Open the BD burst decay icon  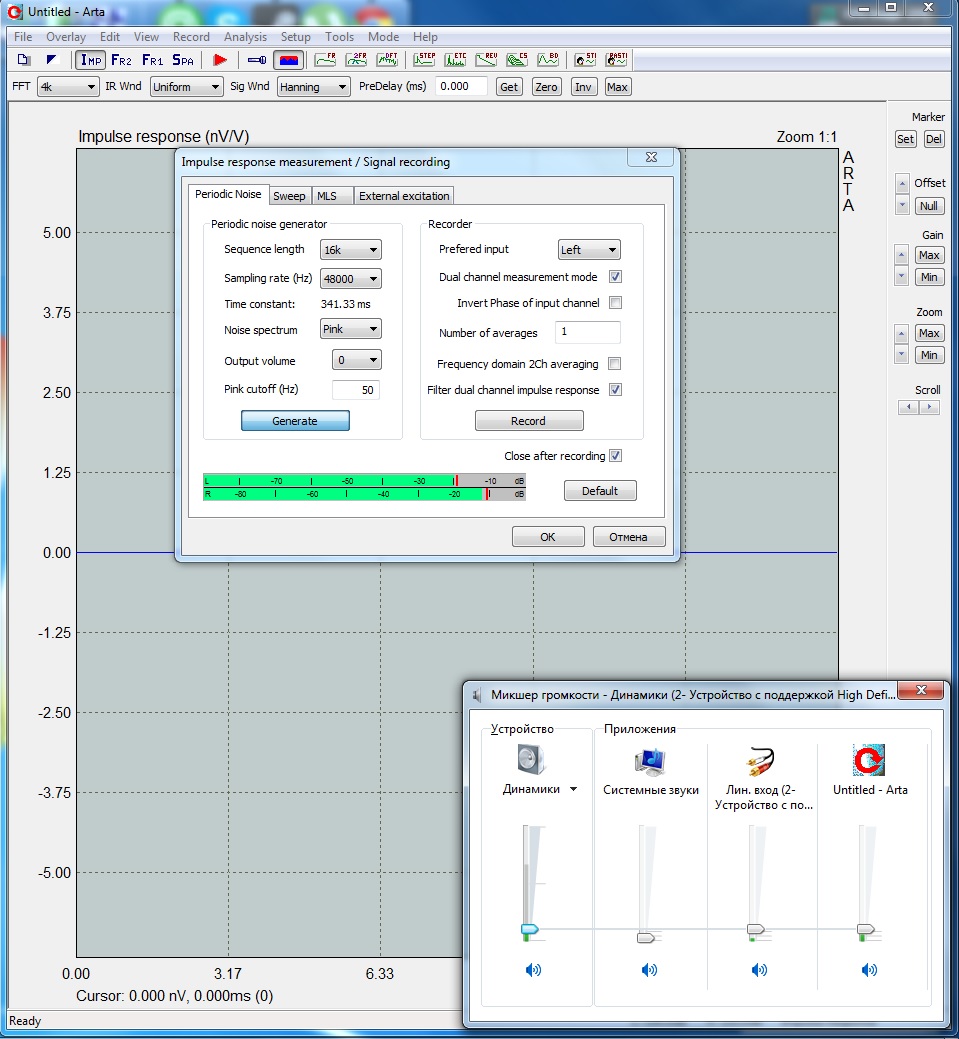547,60
